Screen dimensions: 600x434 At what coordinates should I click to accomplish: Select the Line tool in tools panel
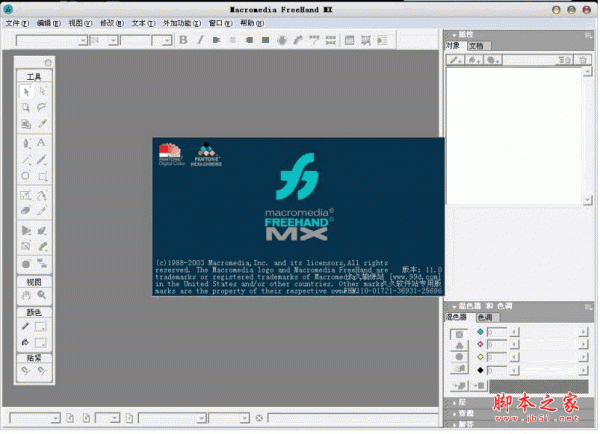tap(26, 160)
